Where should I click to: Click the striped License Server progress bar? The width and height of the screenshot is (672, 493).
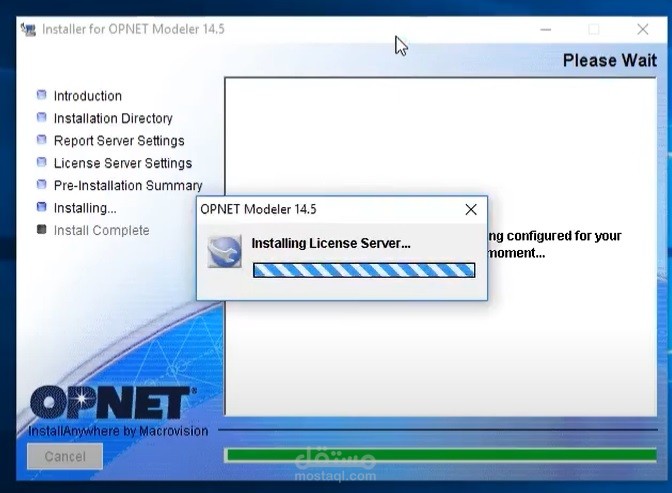(364, 270)
